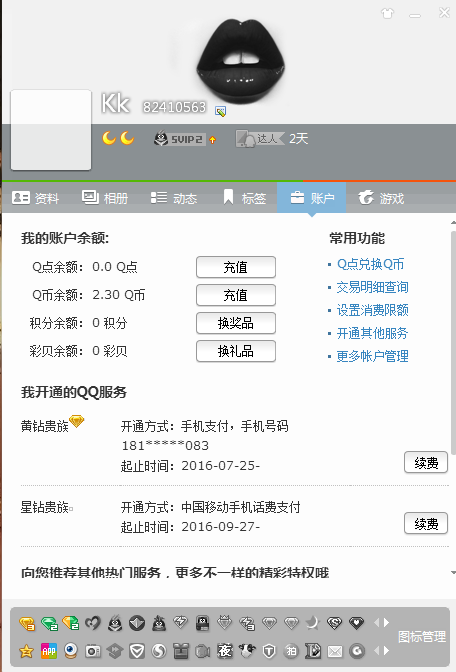Click the 换奖品 button
The image size is (456, 672).
pyautogui.click(x=236, y=323)
